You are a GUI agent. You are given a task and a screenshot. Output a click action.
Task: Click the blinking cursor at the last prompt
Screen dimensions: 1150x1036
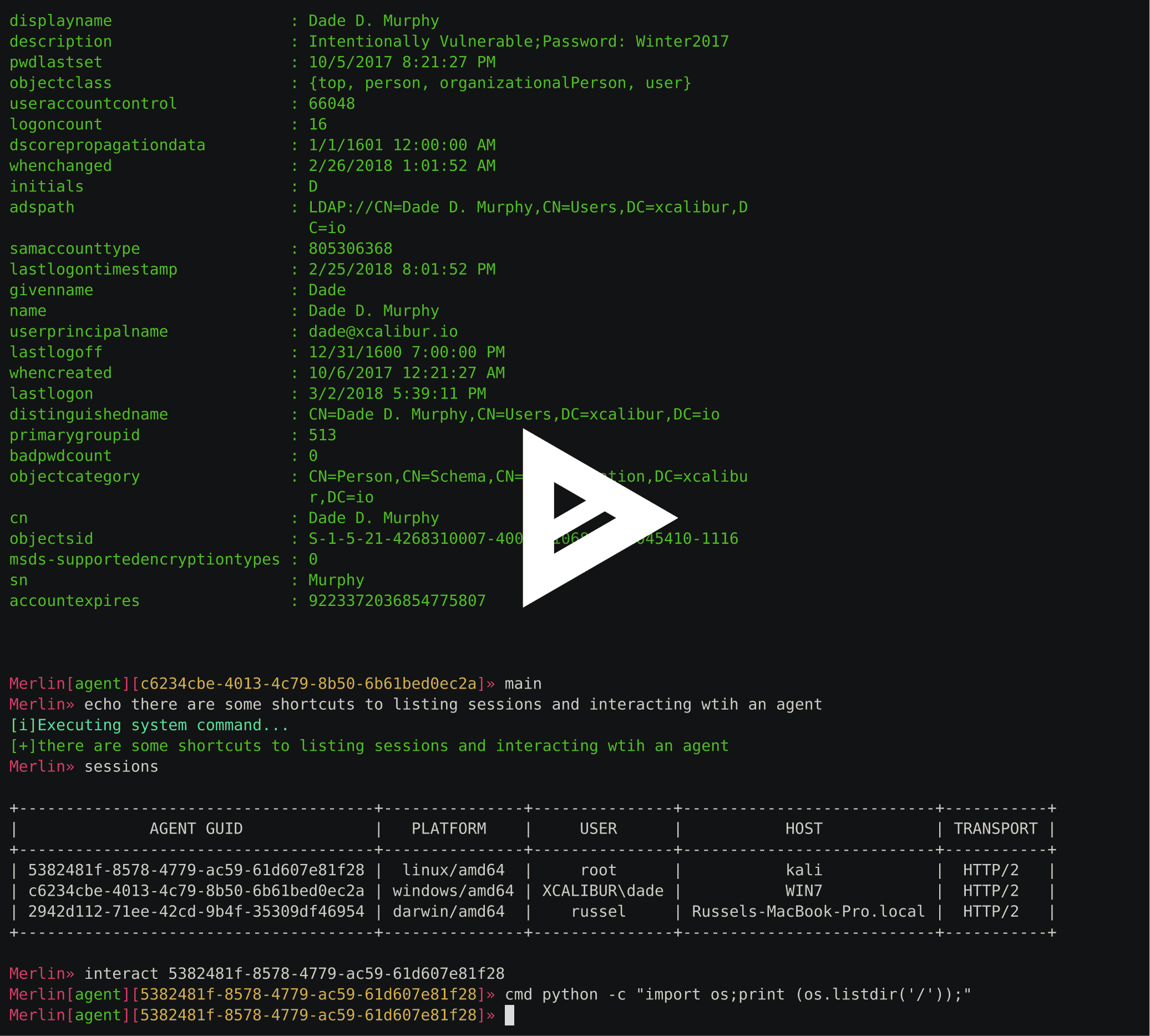(509, 1015)
